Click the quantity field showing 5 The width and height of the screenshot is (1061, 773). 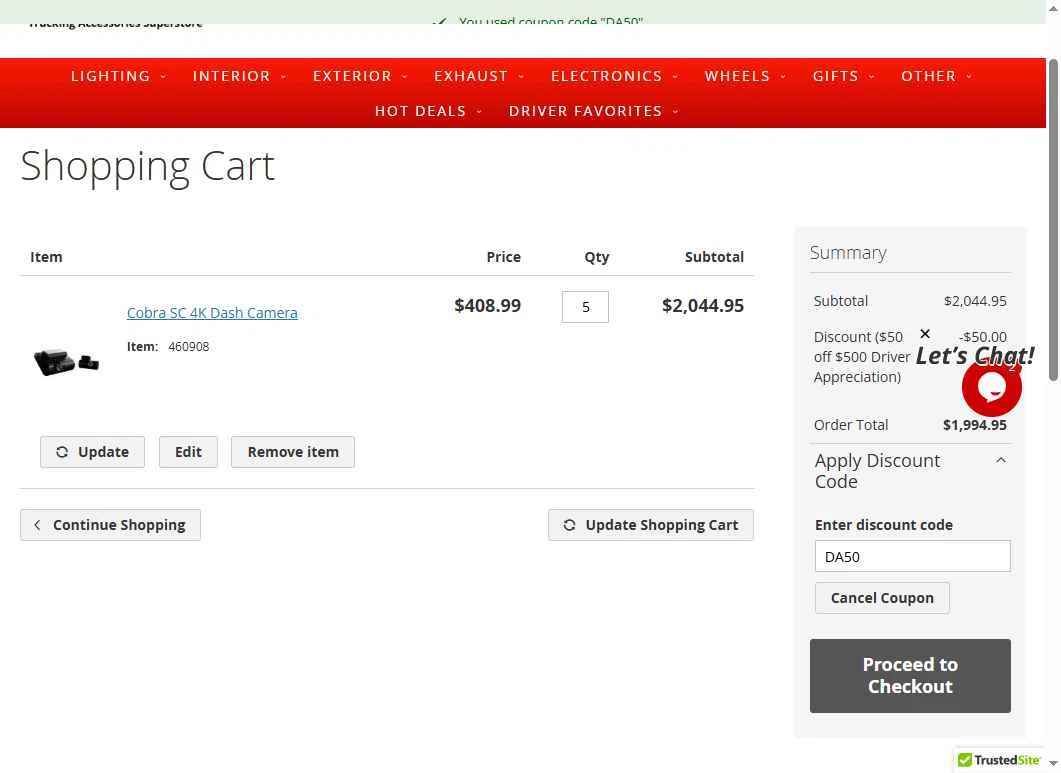point(585,307)
